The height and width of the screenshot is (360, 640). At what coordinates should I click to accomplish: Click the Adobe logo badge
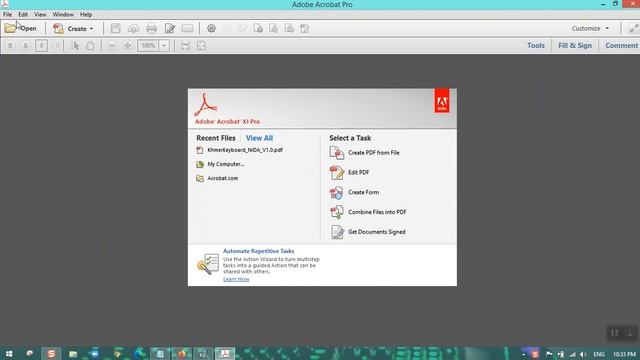coord(442,101)
